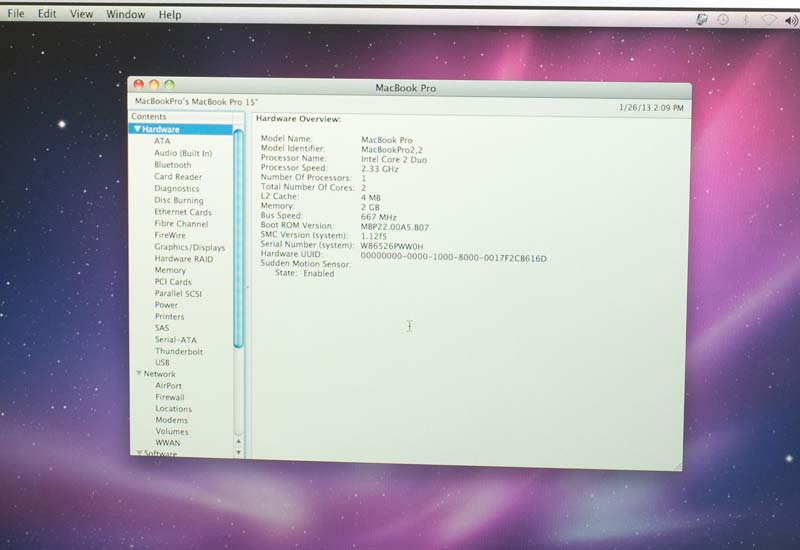This screenshot has width=800, height=550.
Task: Click the Model Identifier value MacBookPro2,2
Action: click(x=392, y=149)
